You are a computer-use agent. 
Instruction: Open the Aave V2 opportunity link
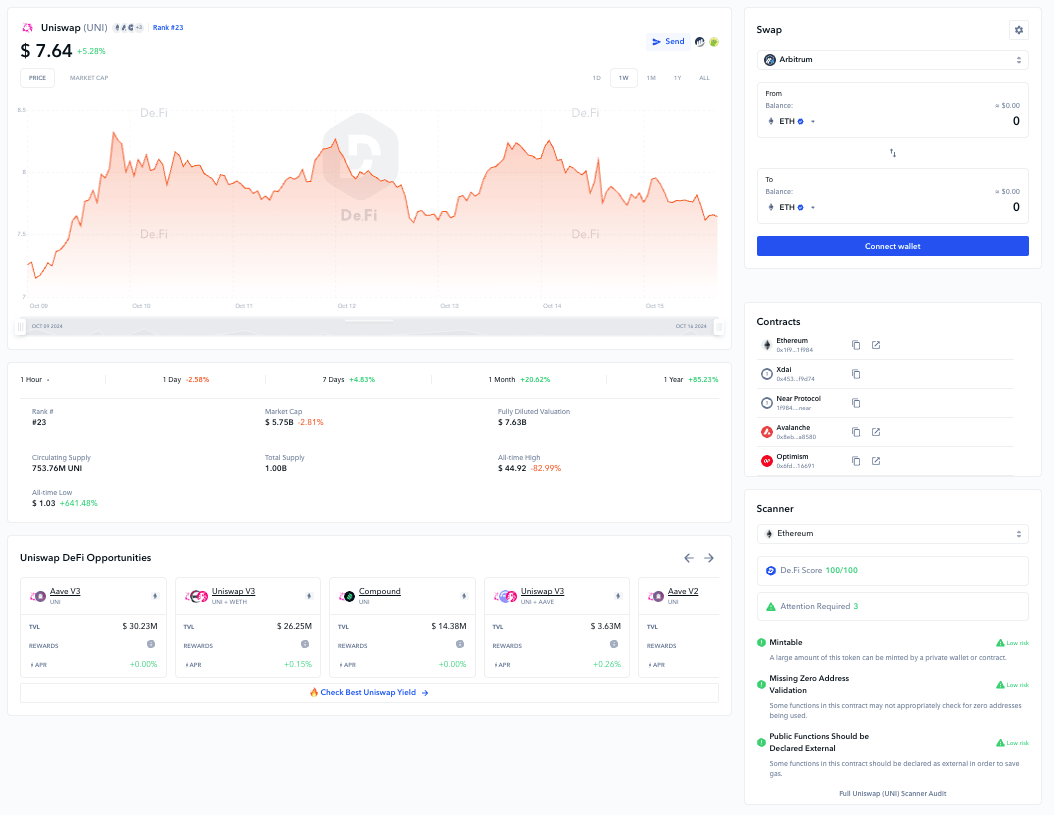(683, 591)
